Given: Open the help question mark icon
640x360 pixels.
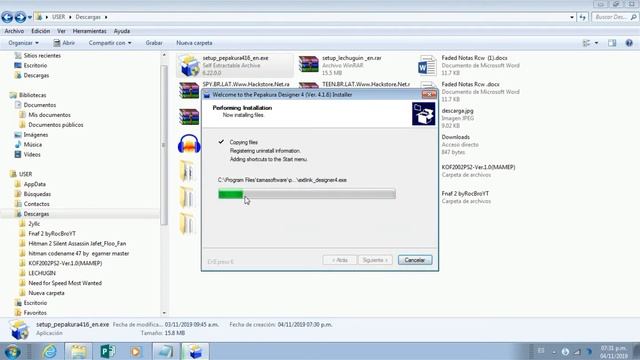Looking at the screenshot, I should click(629, 43).
